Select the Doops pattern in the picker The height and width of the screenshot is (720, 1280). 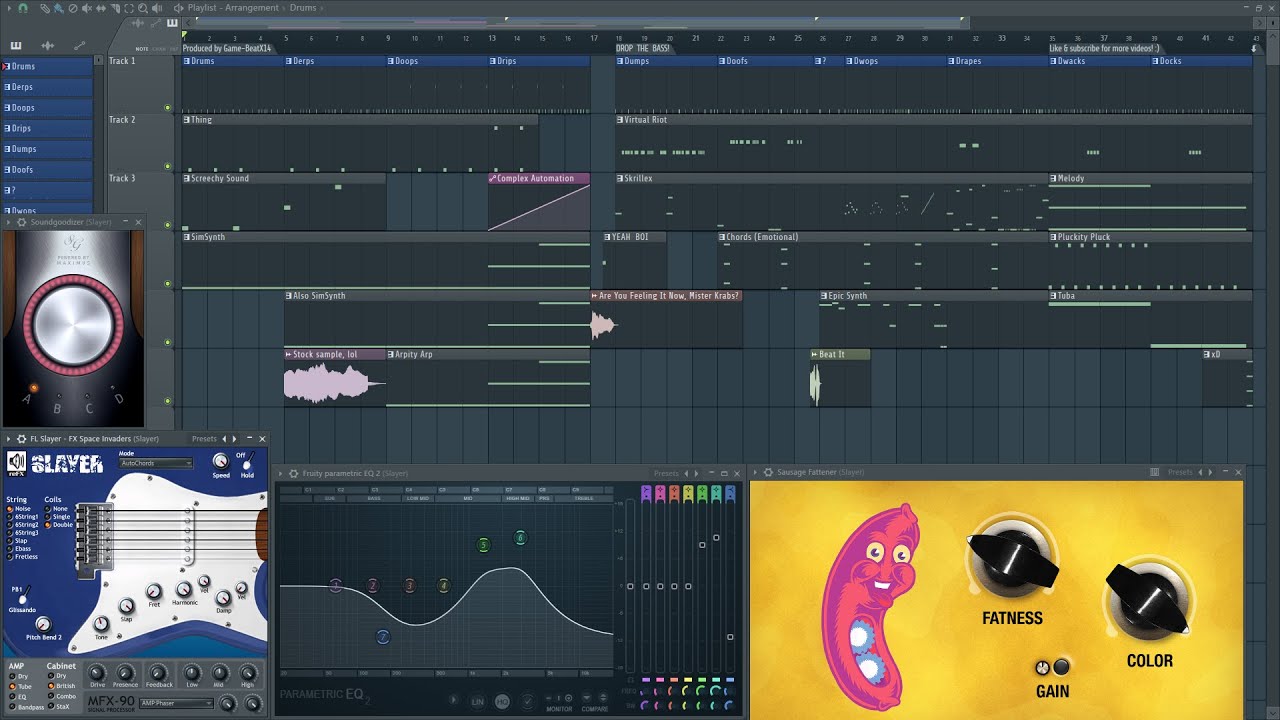click(47, 107)
